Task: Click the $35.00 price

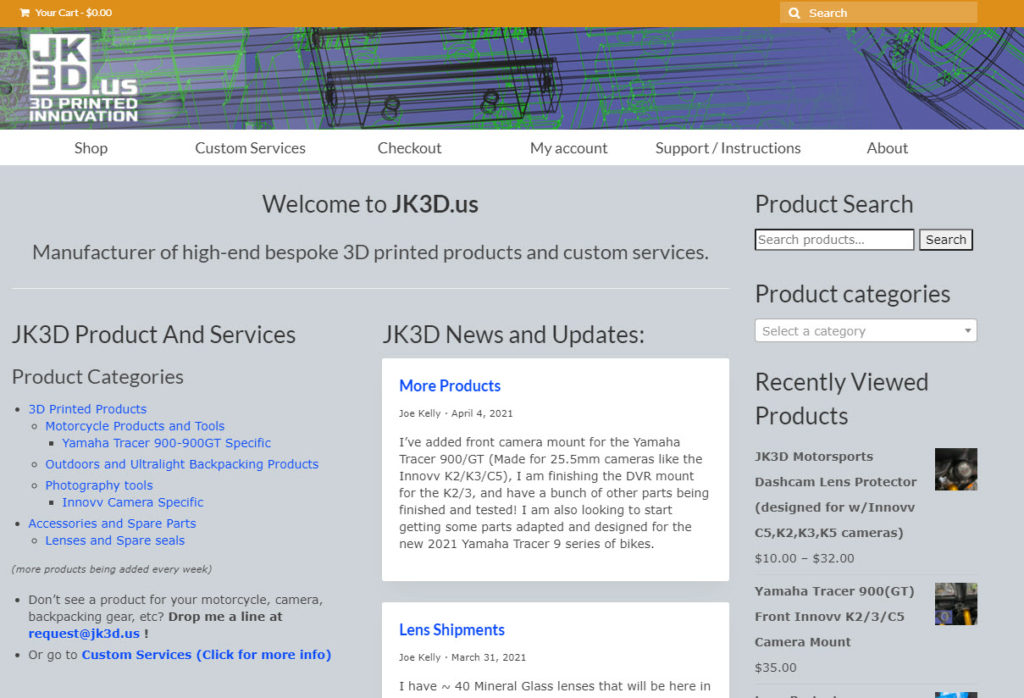Action: pos(776,667)
